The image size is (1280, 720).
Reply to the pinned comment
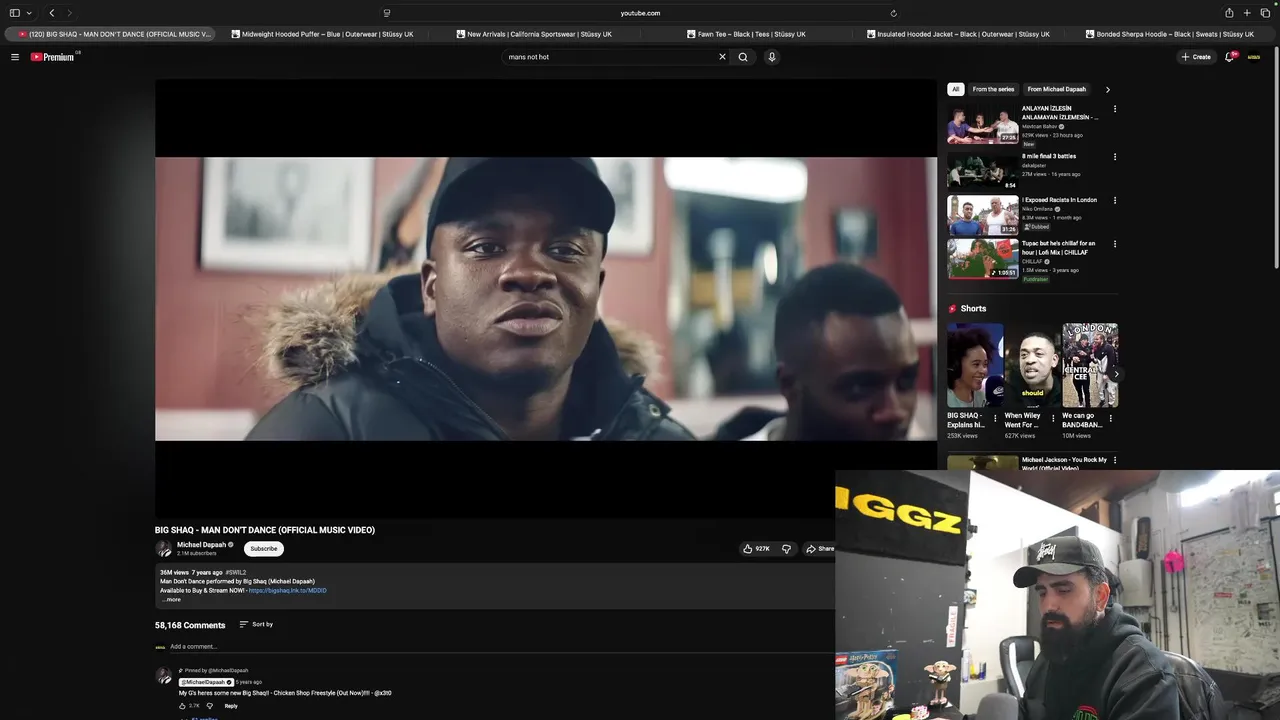[231, 706]
